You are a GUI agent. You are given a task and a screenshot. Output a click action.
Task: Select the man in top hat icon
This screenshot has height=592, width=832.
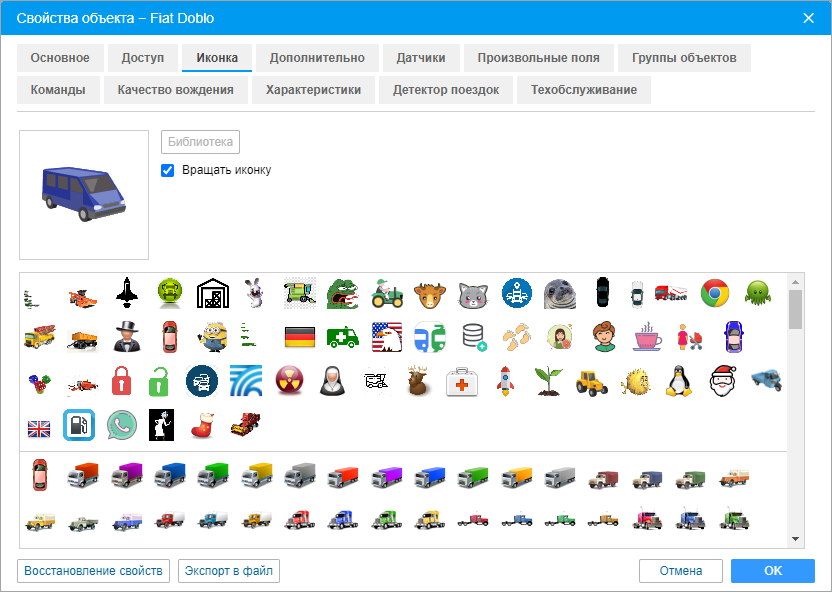[127, 336]
